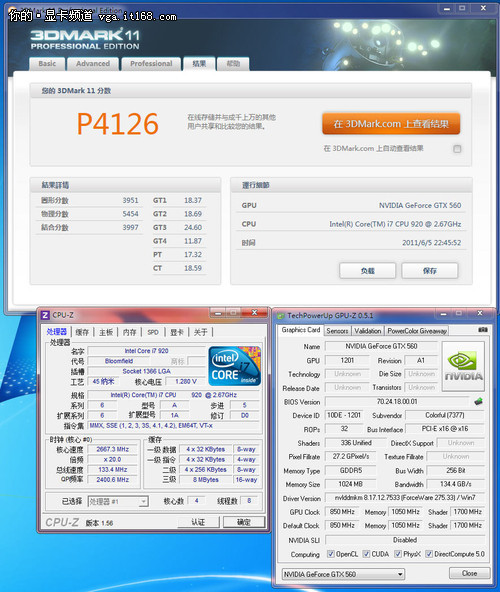
Task: Select the CPU-Z SPD tab
Action: 153,332
